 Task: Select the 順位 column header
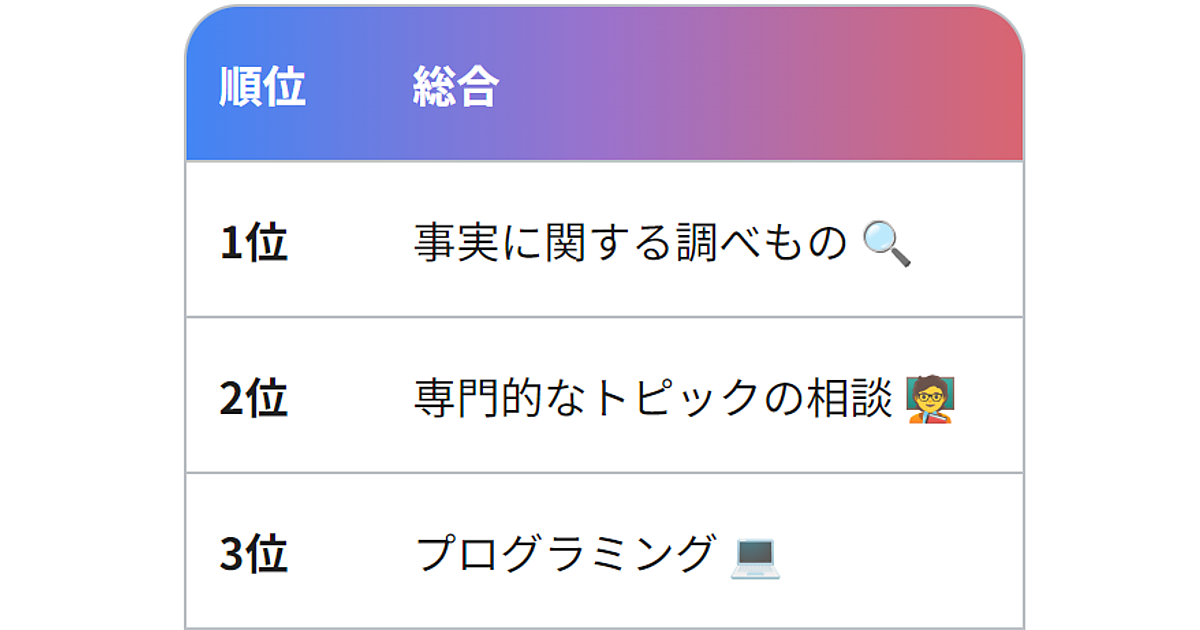[x=262, y=87]
